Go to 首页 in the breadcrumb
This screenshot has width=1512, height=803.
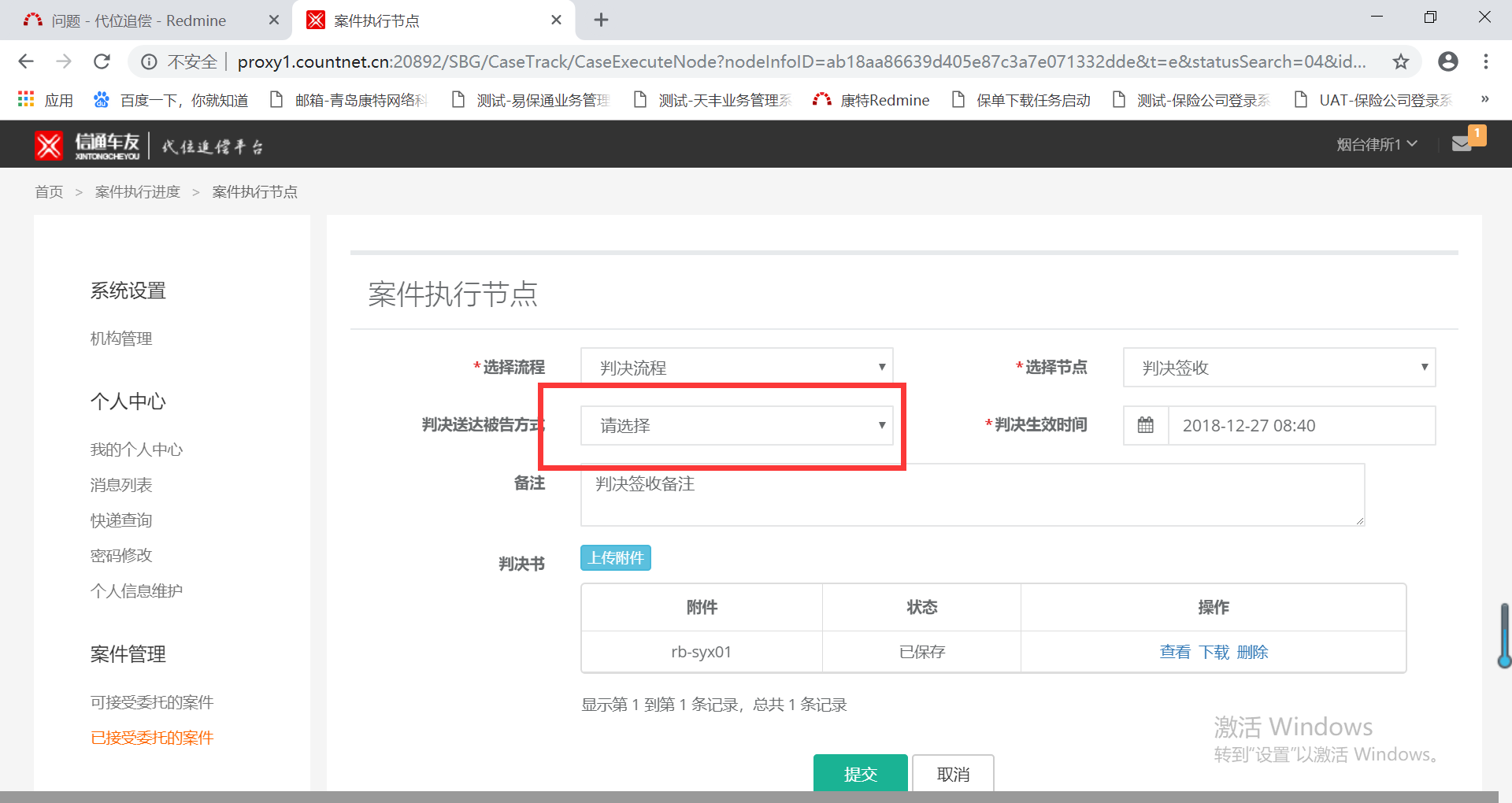[x=49, y=191]
